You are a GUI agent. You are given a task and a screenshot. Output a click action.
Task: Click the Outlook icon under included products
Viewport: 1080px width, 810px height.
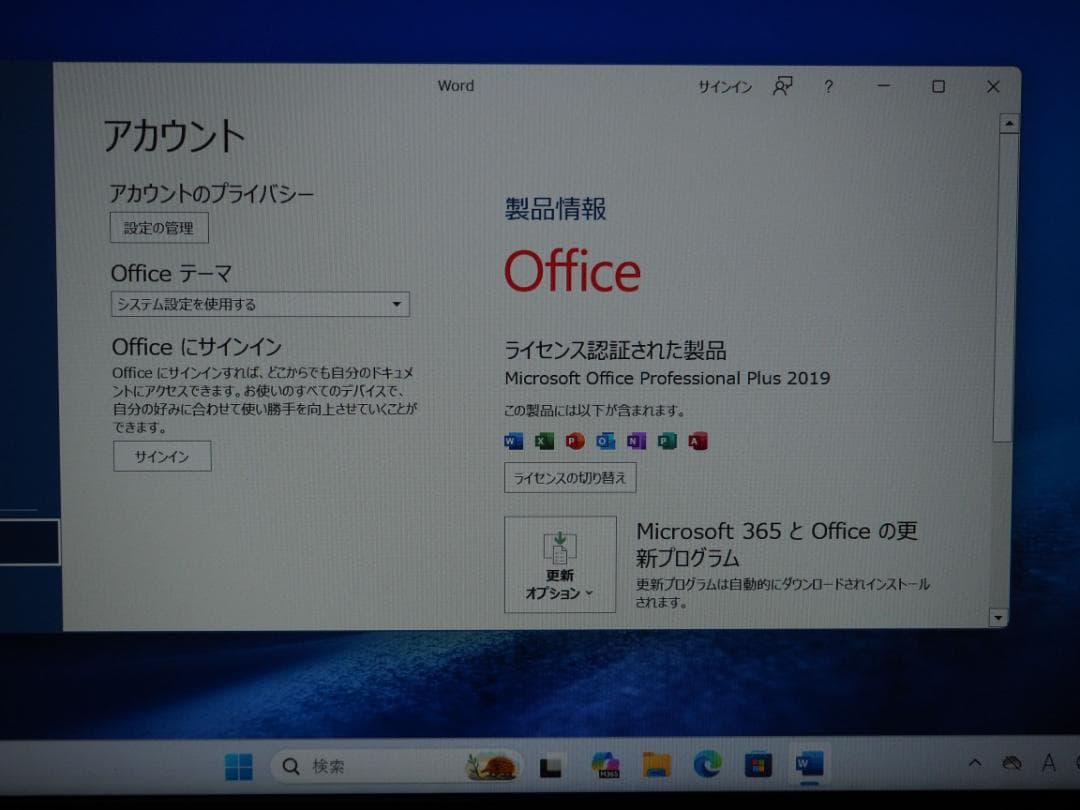click(x=605, y=441)
